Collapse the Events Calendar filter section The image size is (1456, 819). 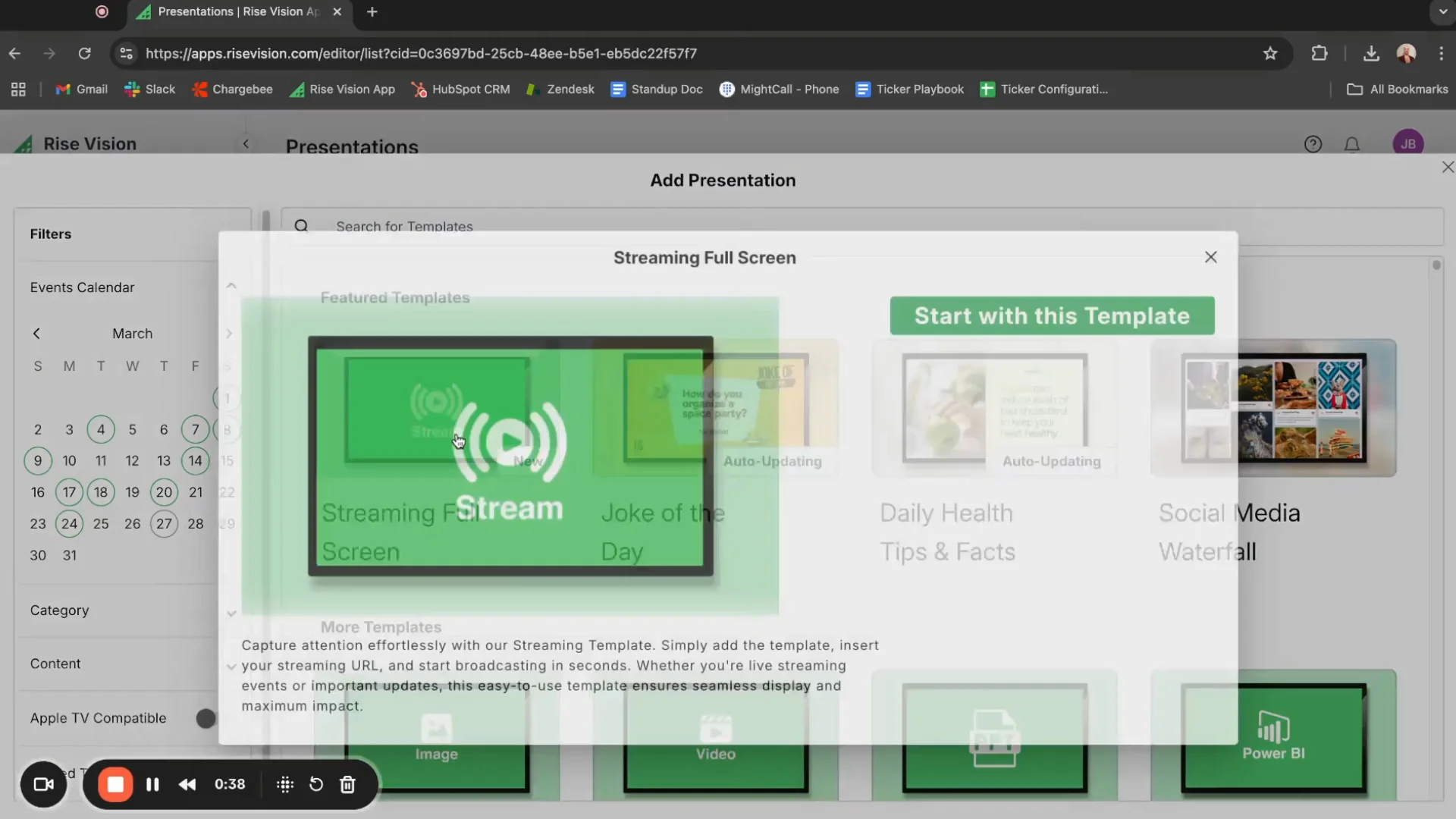coord(231,287)
